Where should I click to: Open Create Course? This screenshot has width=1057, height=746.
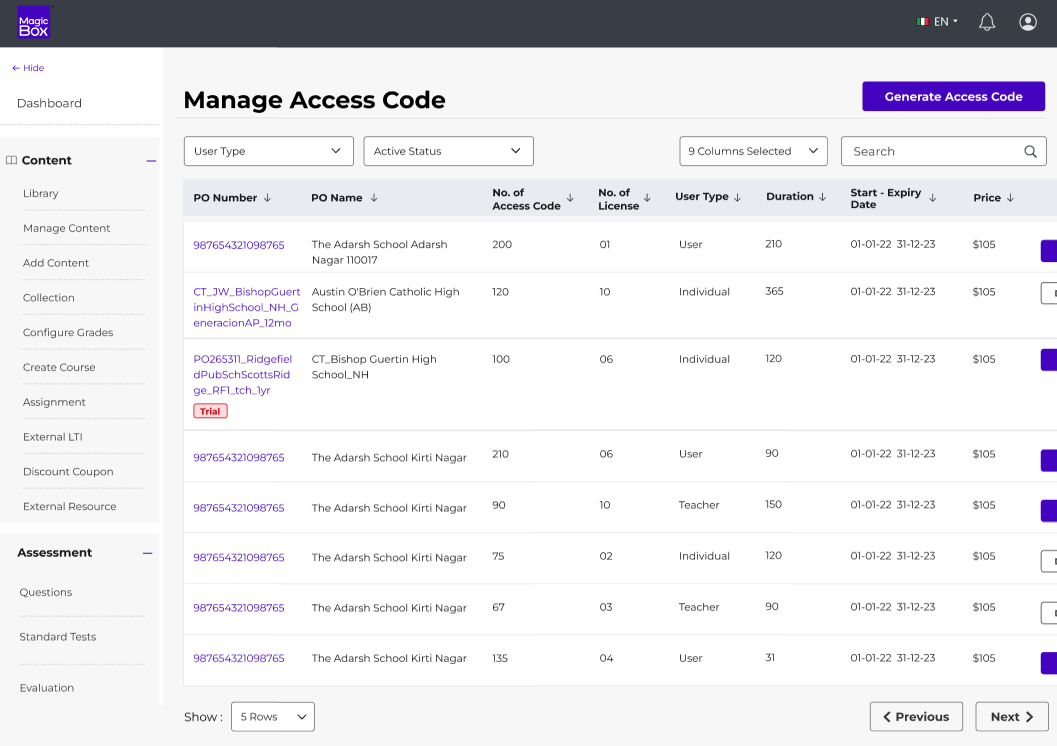[59, 367]
